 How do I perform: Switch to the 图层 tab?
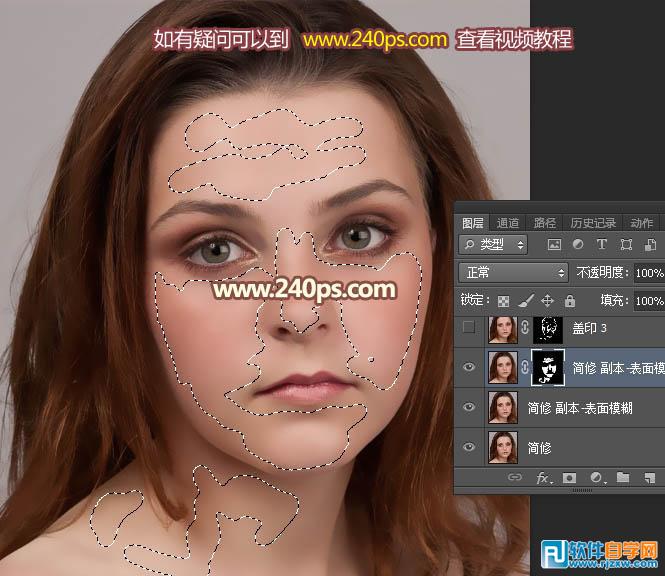pyautogui.click(x=472, y=223)
